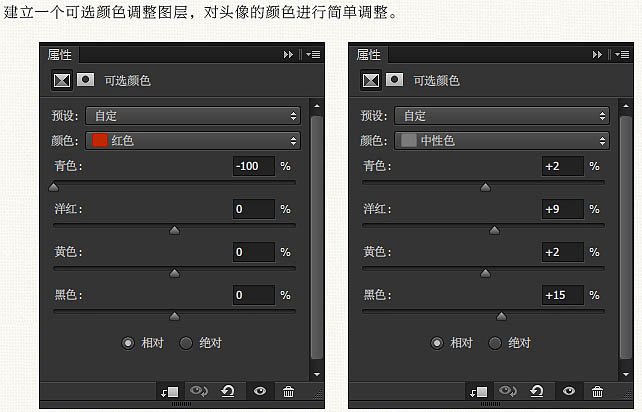Open the 预设 preset dropdown above 红色
This screenshot has width=642, height=412.
coord(192,116)
